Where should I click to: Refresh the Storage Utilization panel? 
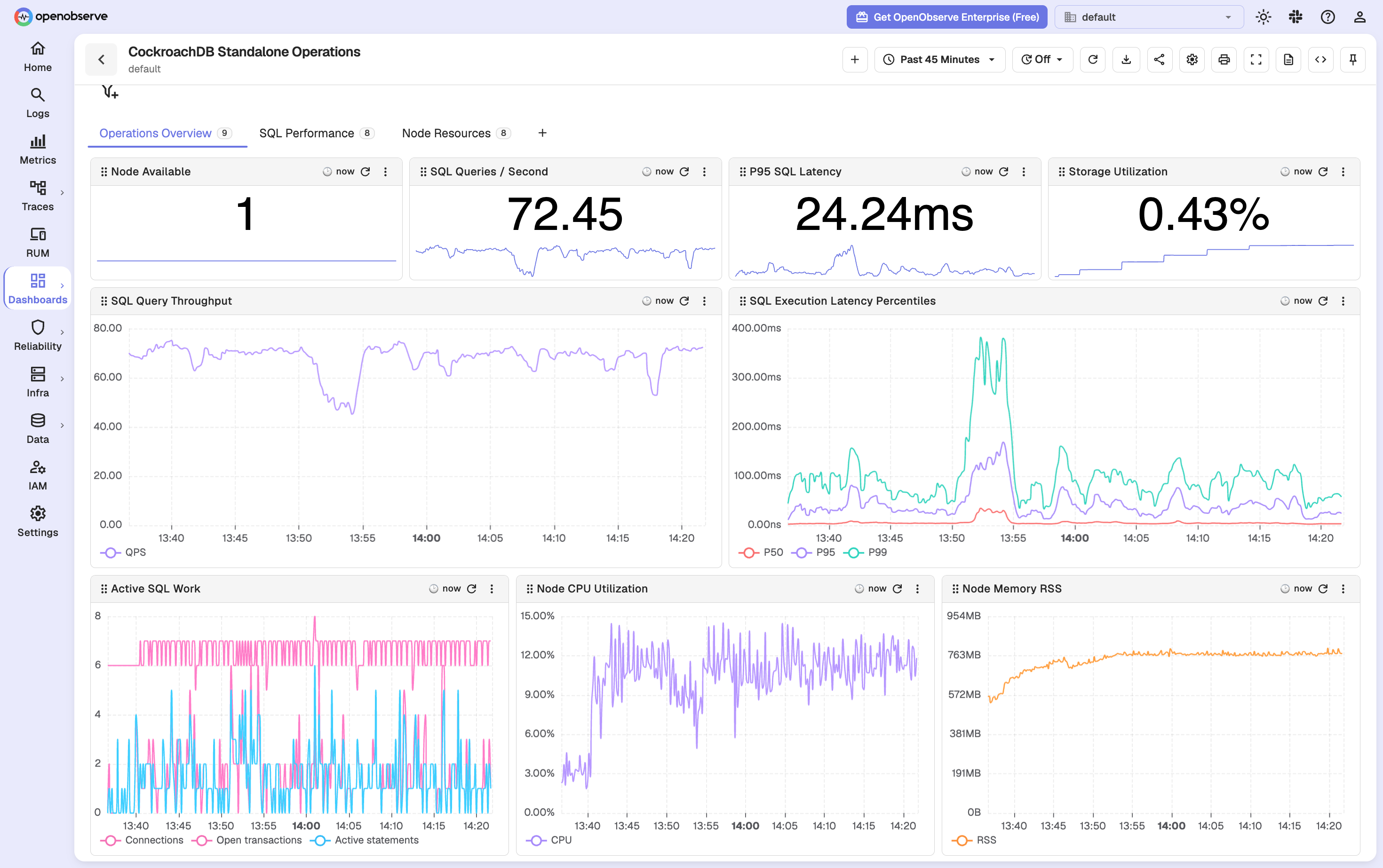(x=1323, y=172)
